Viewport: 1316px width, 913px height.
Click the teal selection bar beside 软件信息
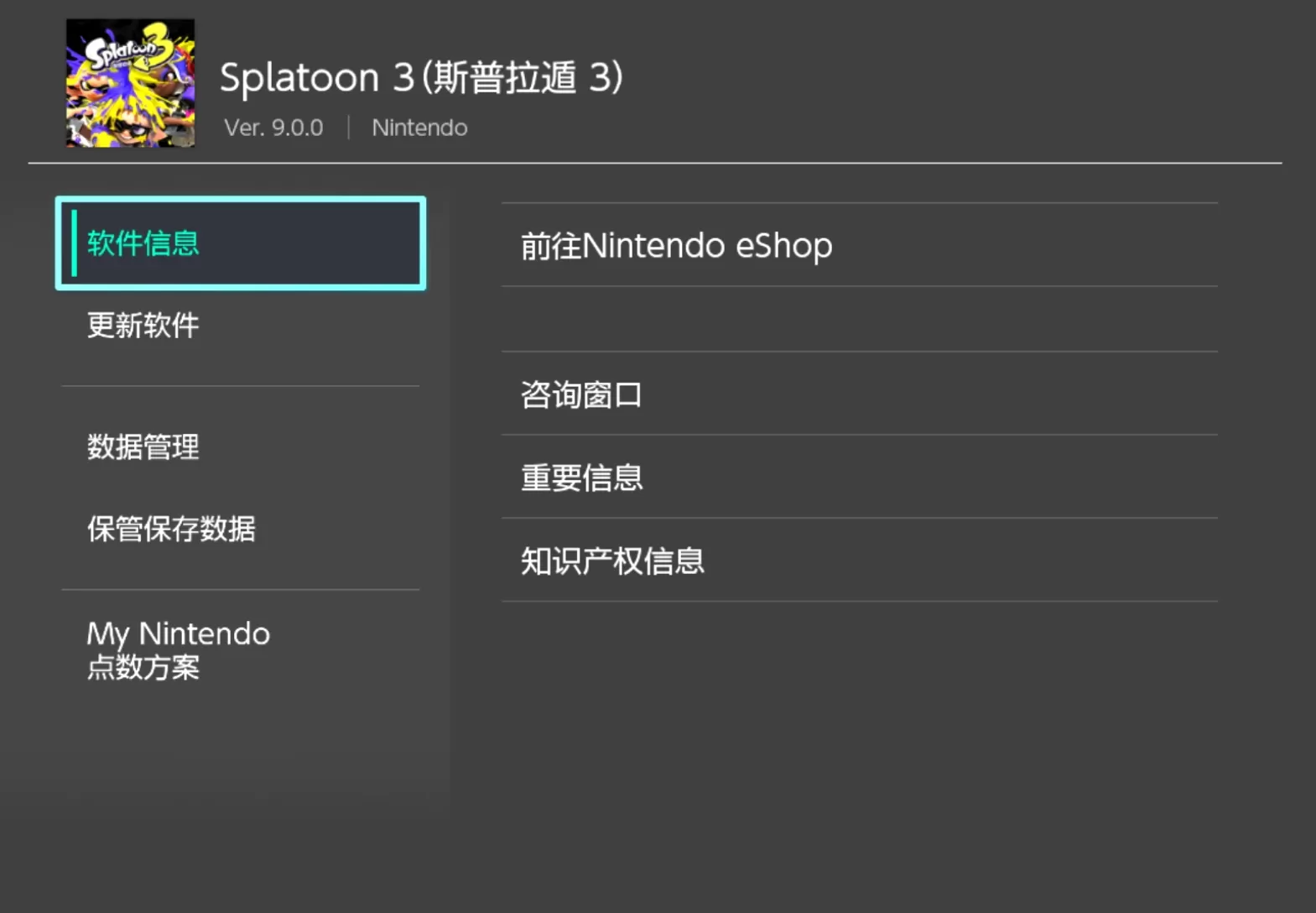coord(75,243)
